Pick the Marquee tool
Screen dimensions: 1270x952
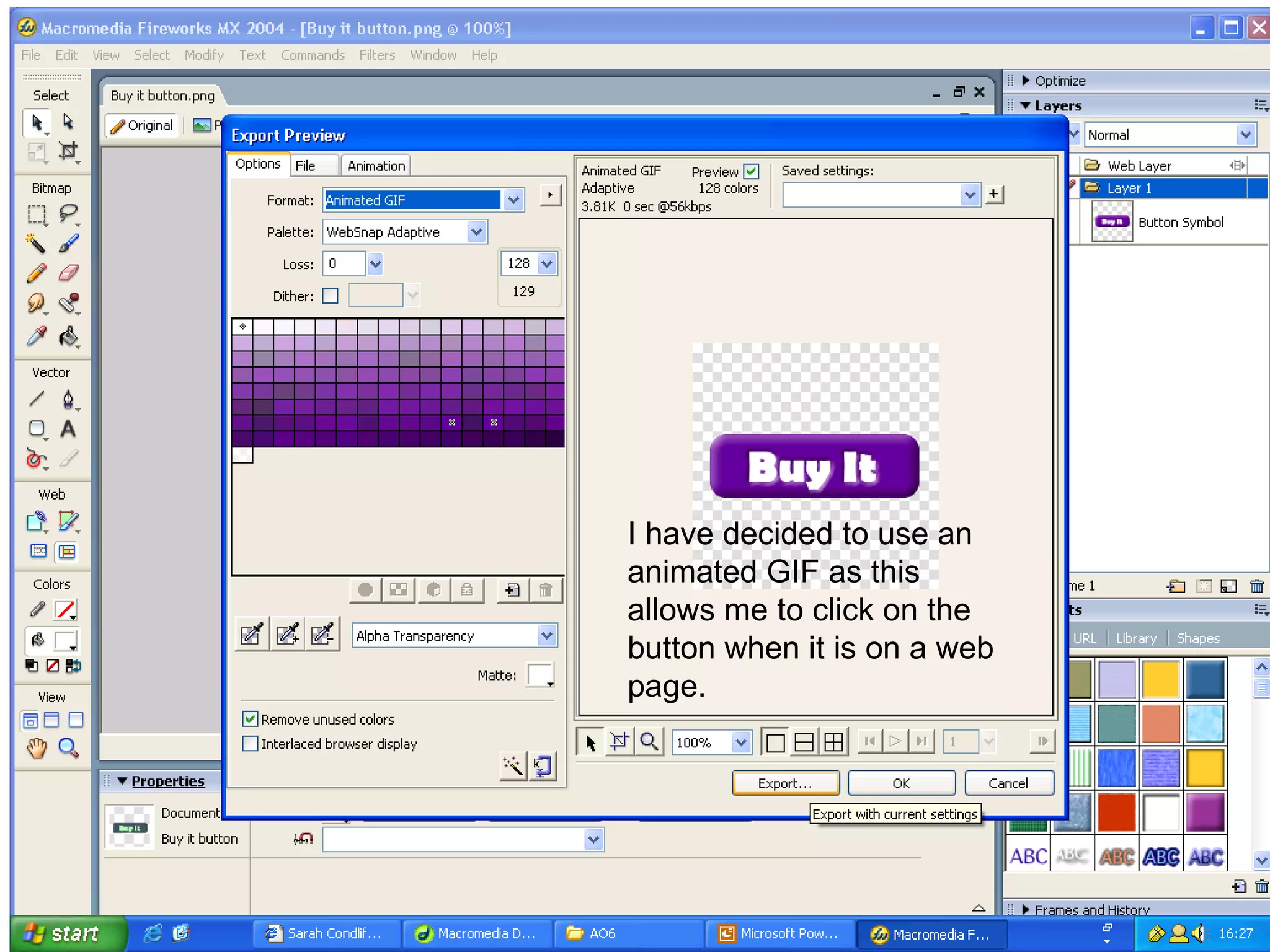tap(37, 214)
